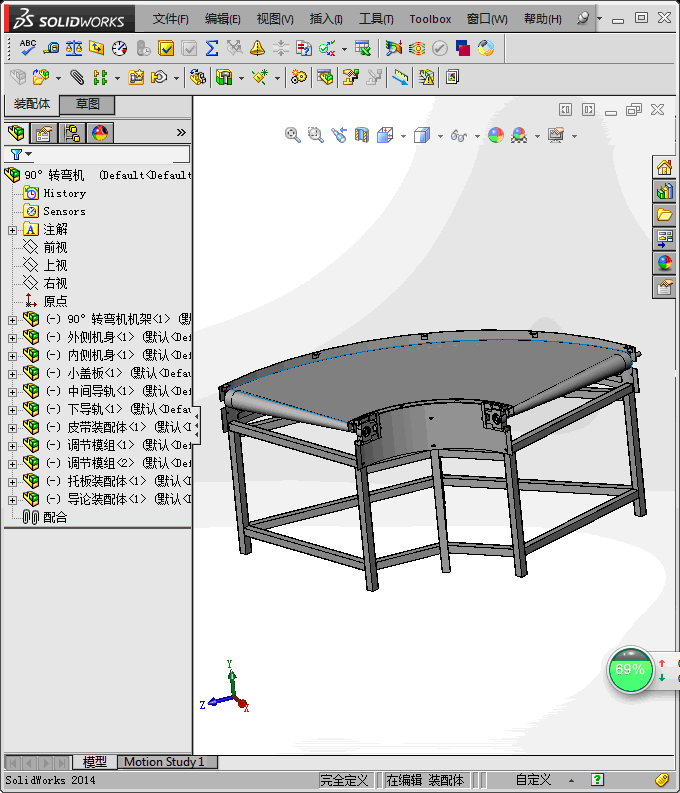Open View Orientation dropdown arrow
The width and height of the screenshot is (680, 793).
coord(403,136)
